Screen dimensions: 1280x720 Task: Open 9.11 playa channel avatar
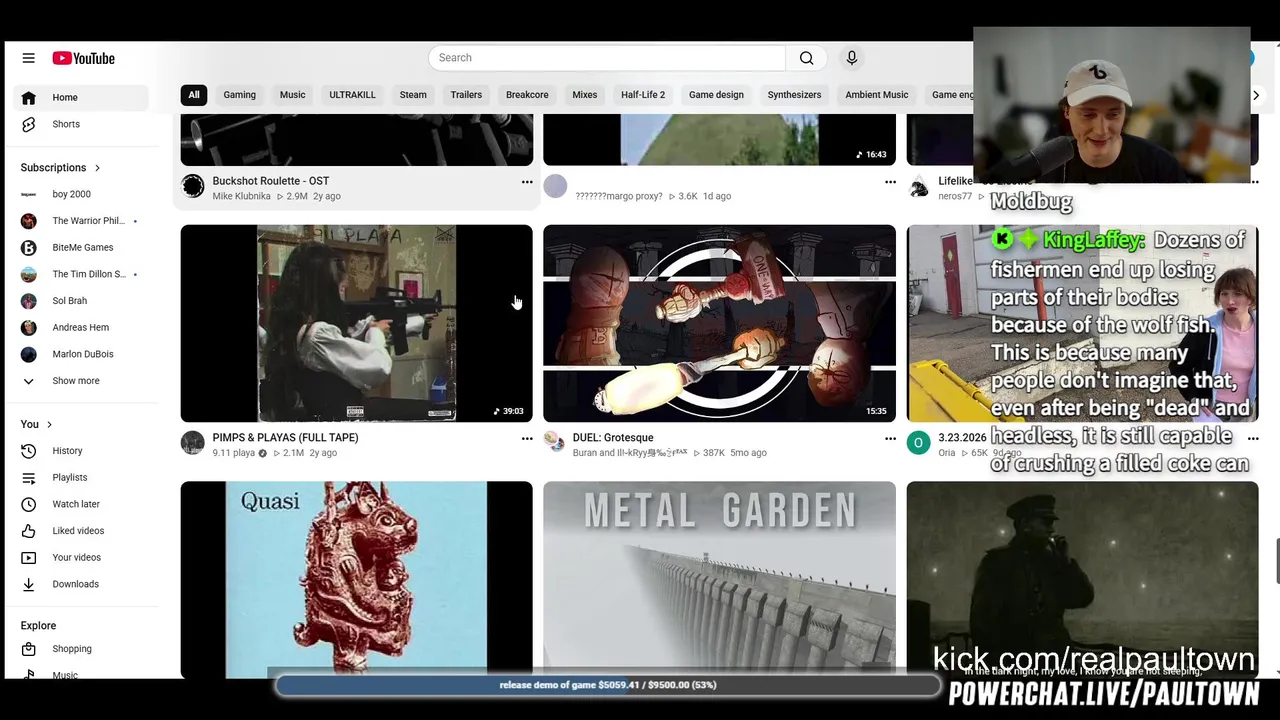193,442
